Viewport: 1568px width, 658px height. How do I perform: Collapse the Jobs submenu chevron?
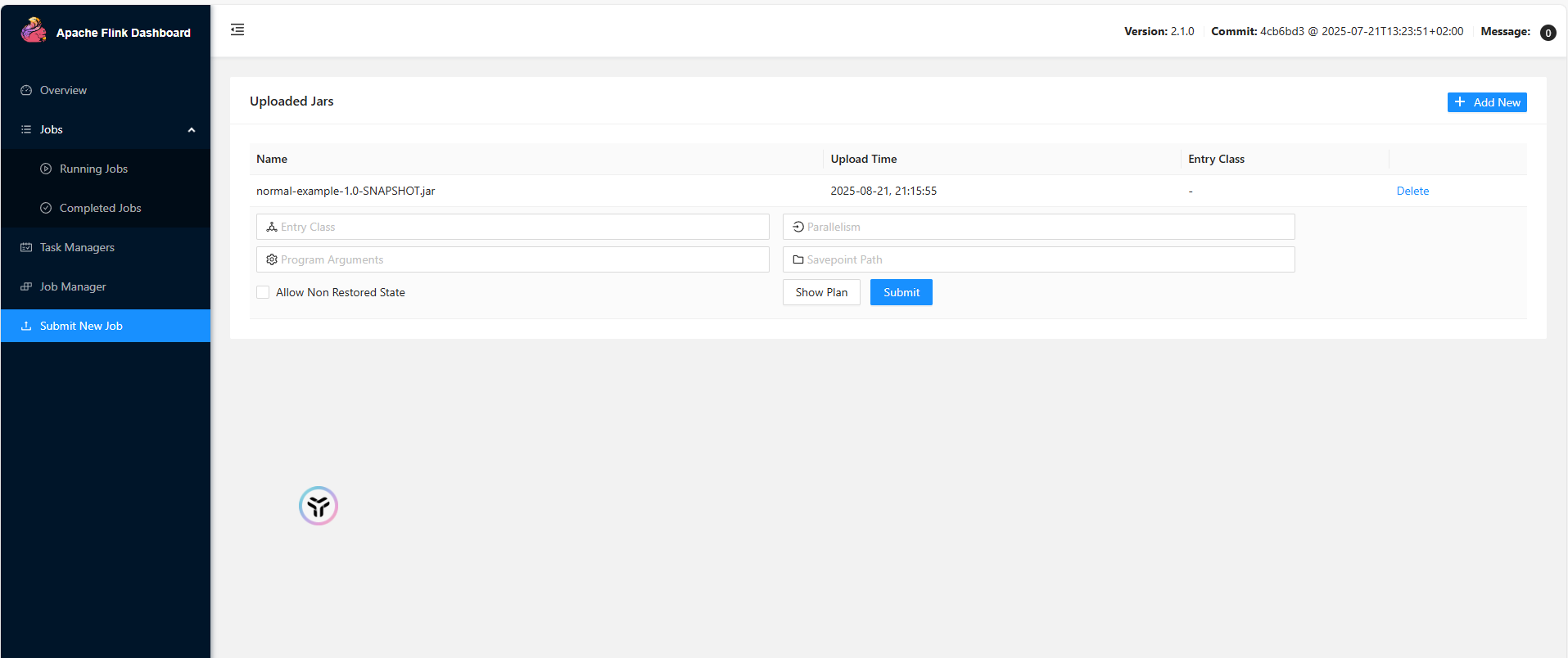pyautogui.click(x=192, y=130)
